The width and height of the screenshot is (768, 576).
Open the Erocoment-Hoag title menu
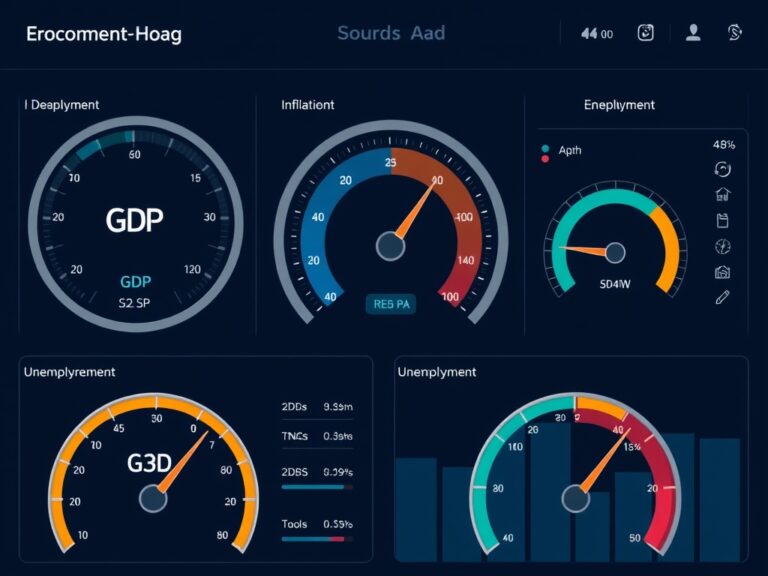point(104,34)
